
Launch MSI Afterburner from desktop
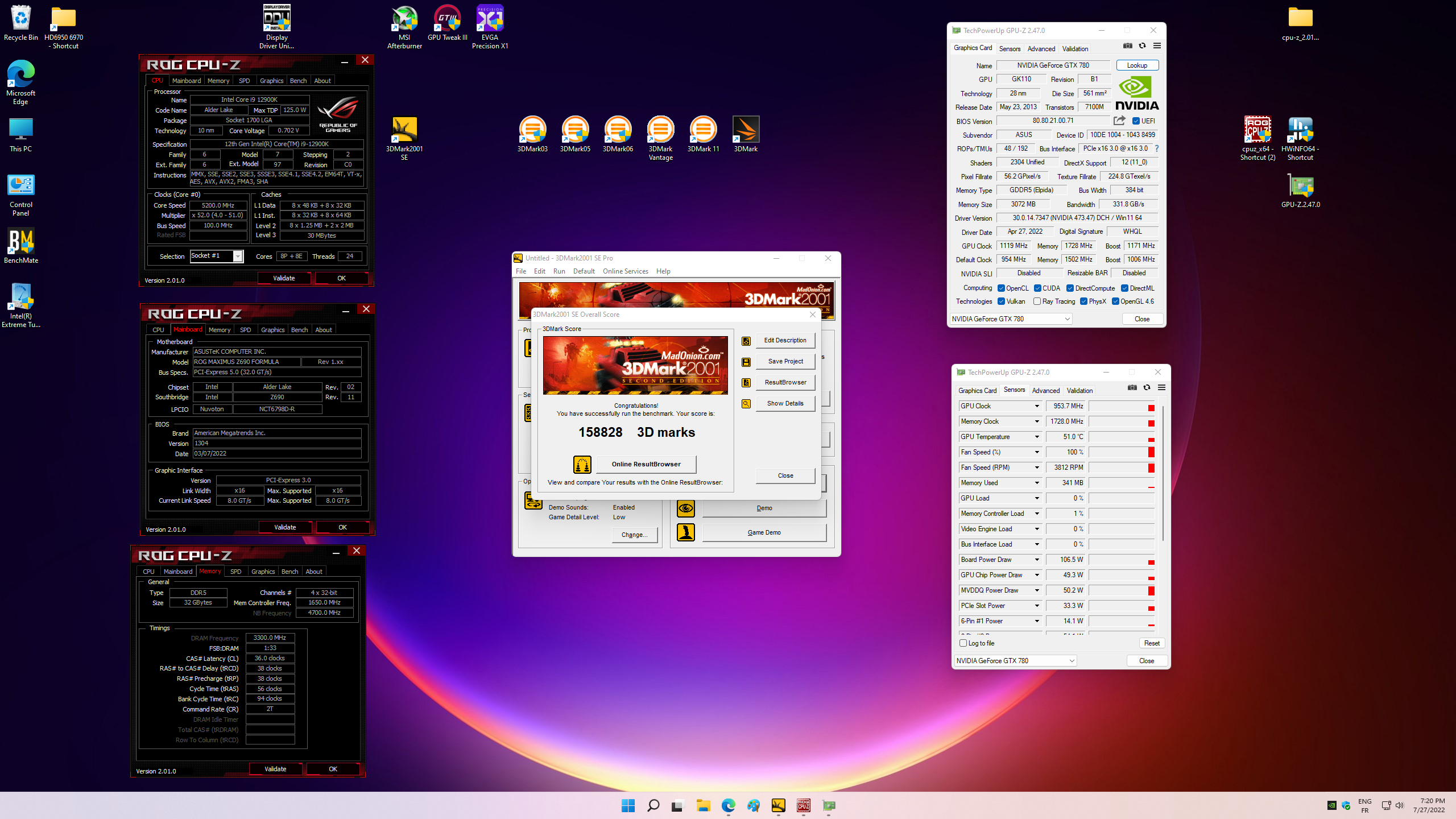coord(404,27)
